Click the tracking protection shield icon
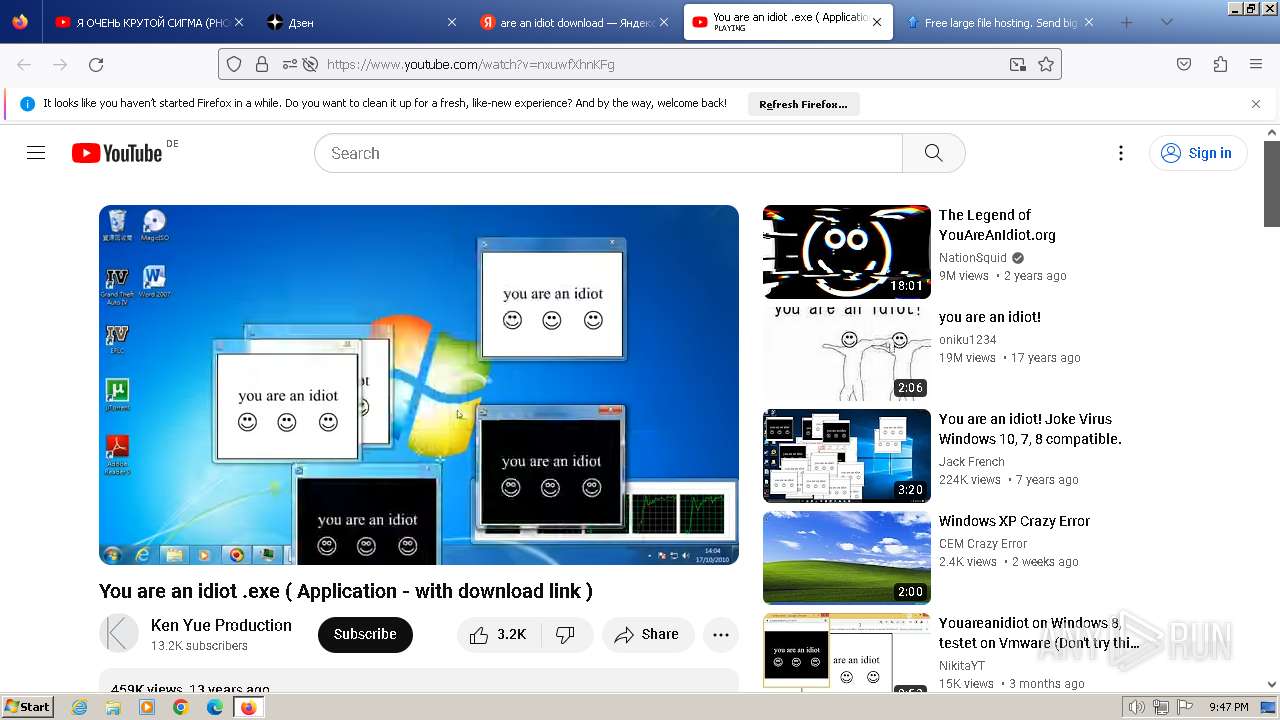Image resolution: width=1280 pixels, height=720 pixels. click(234, 64)
